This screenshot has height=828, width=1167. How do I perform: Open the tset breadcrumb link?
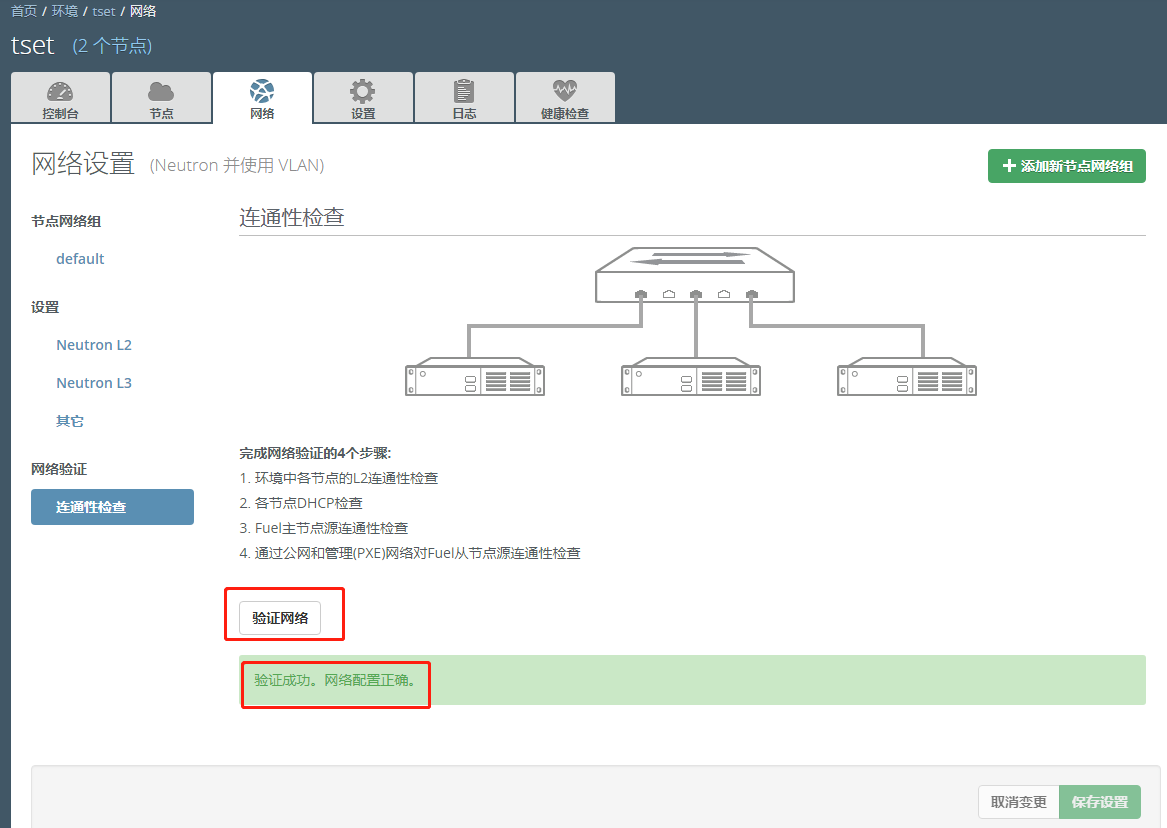(103, 11)
